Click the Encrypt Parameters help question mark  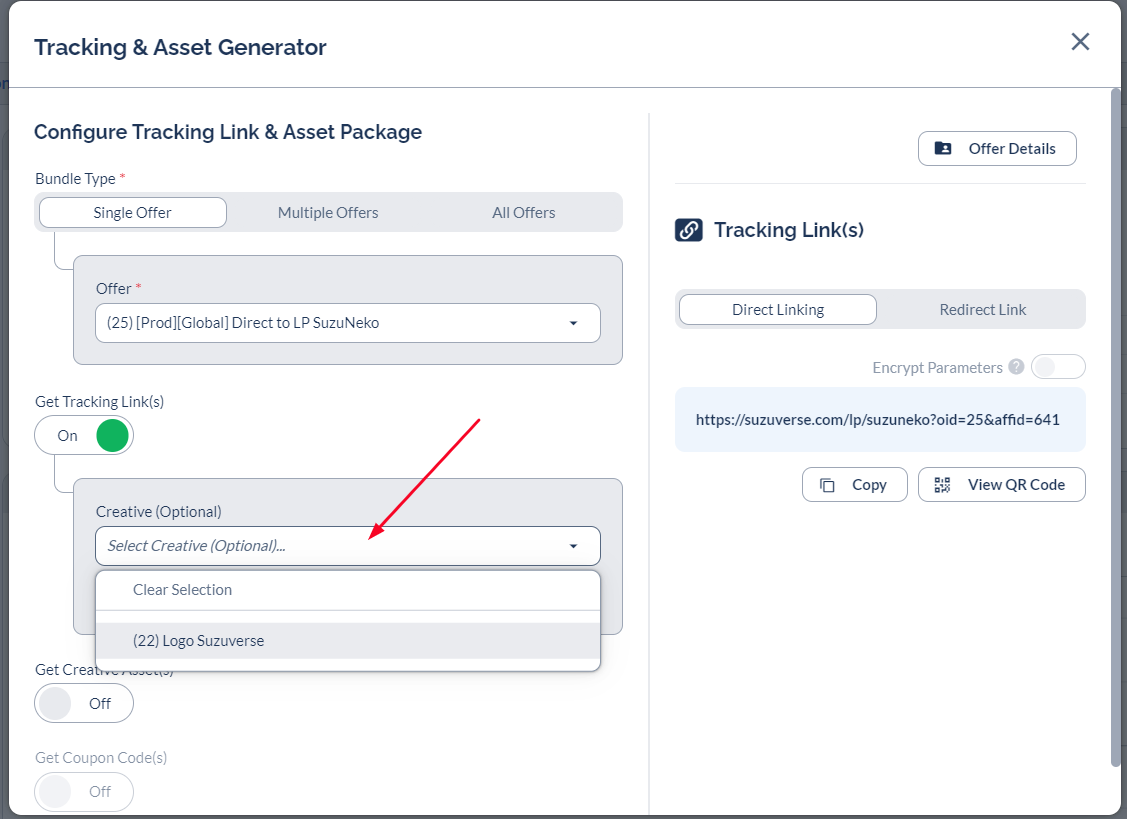(1016, 367)
